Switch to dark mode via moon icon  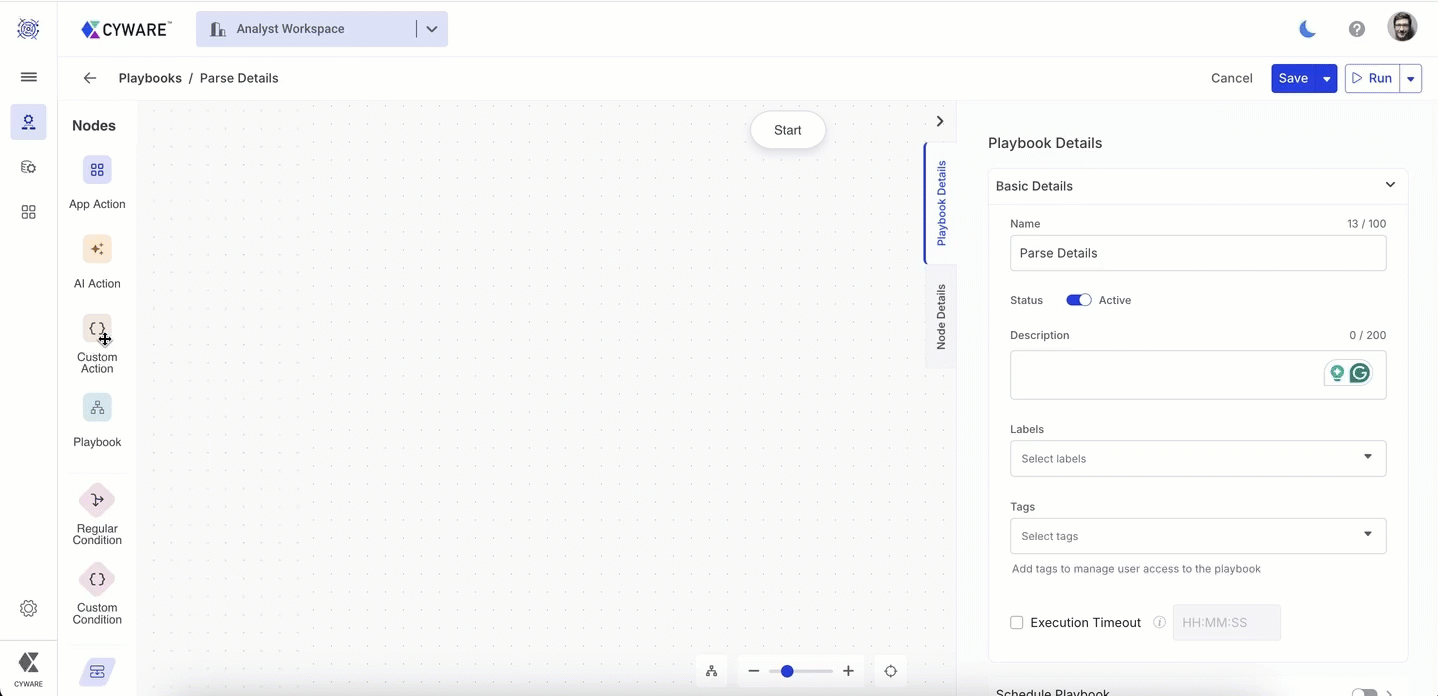[x=1307, y=29]
